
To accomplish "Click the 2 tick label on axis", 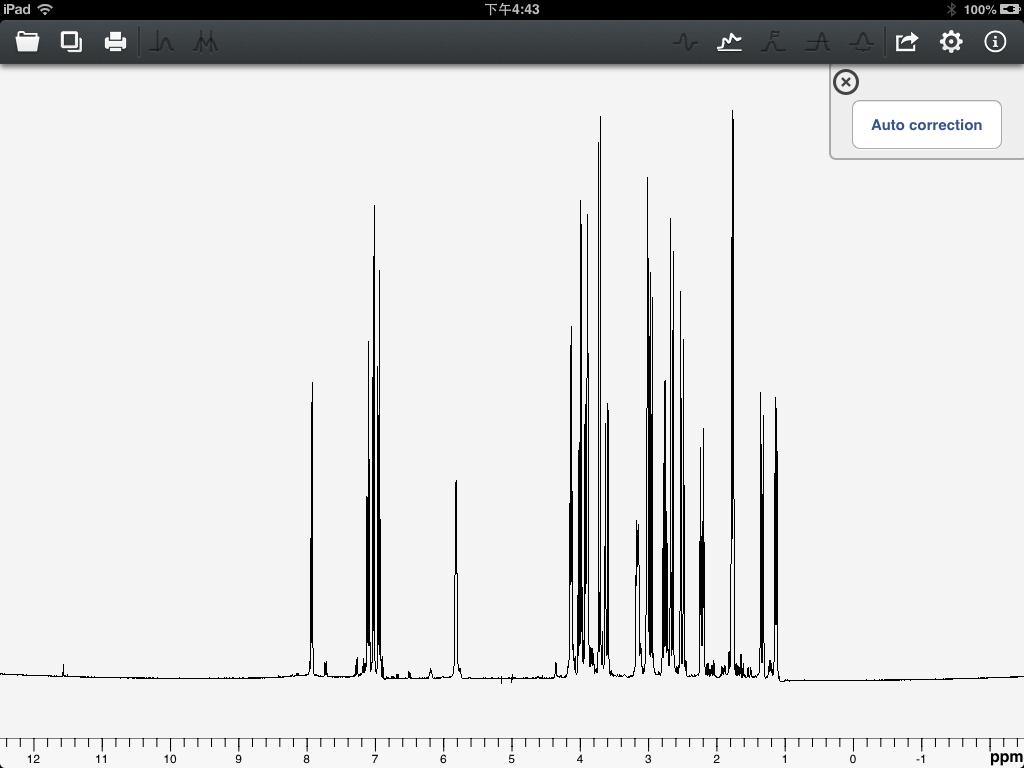I will [x=716, y=759].
